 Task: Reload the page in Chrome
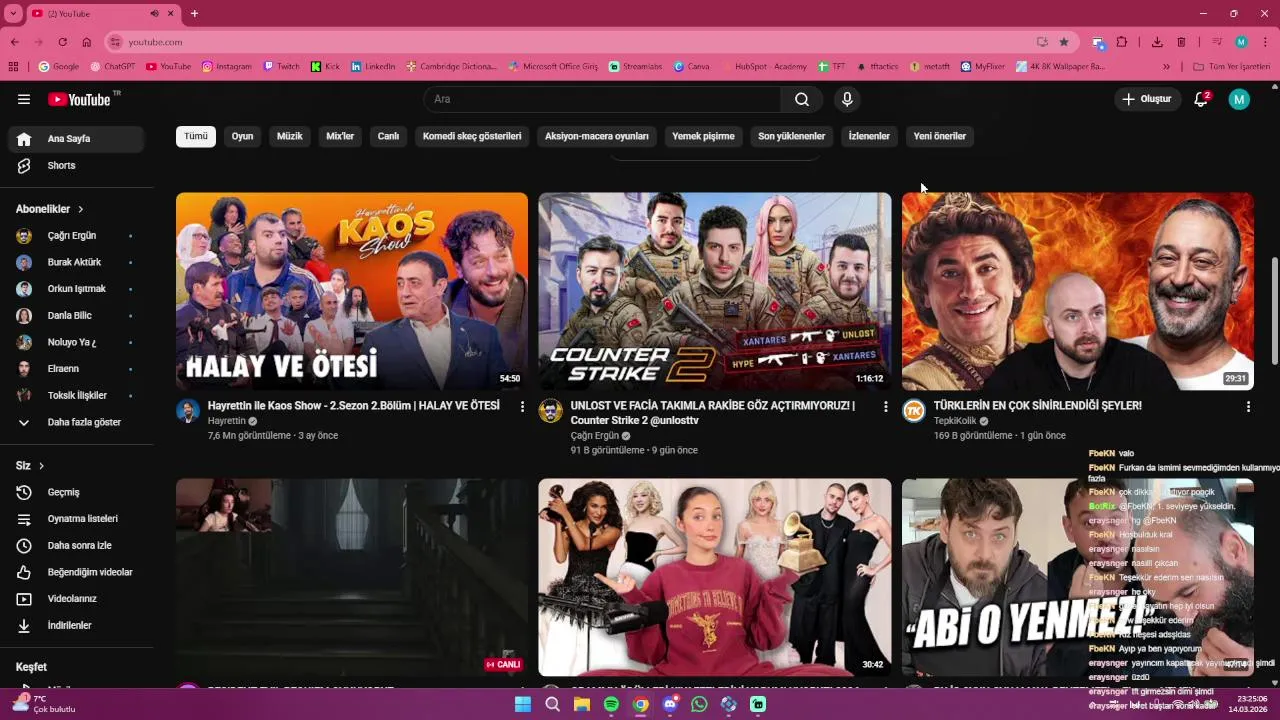(62, 42)
